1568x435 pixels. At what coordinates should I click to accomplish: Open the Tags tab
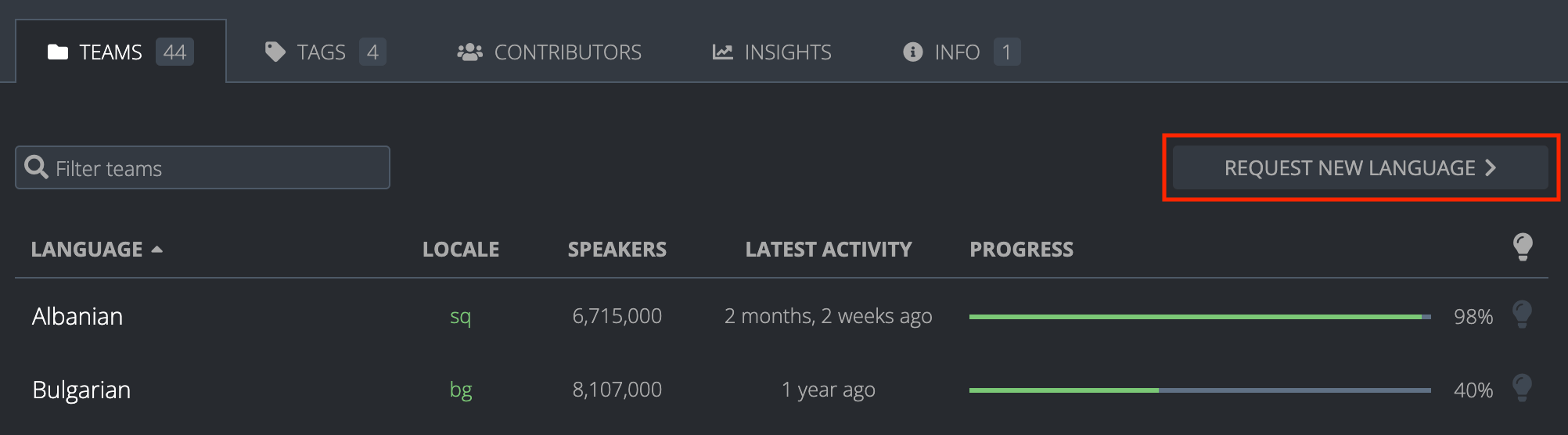point(321,52)
